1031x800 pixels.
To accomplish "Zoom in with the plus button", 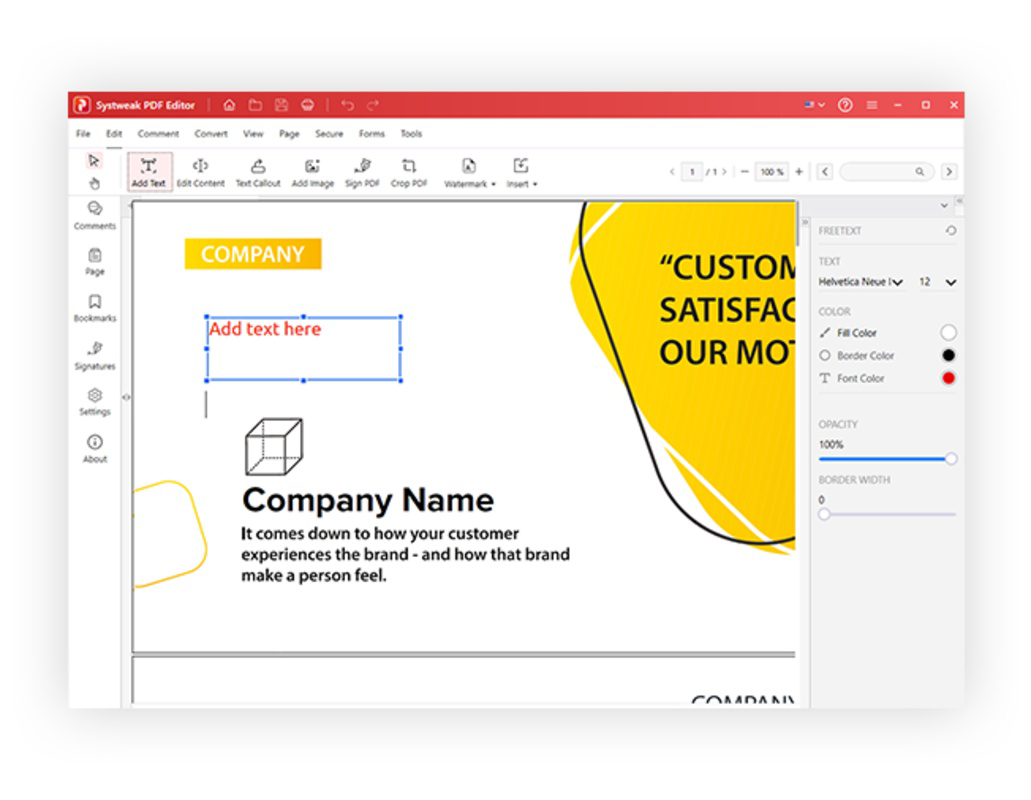I will click(x=799, y=172).
